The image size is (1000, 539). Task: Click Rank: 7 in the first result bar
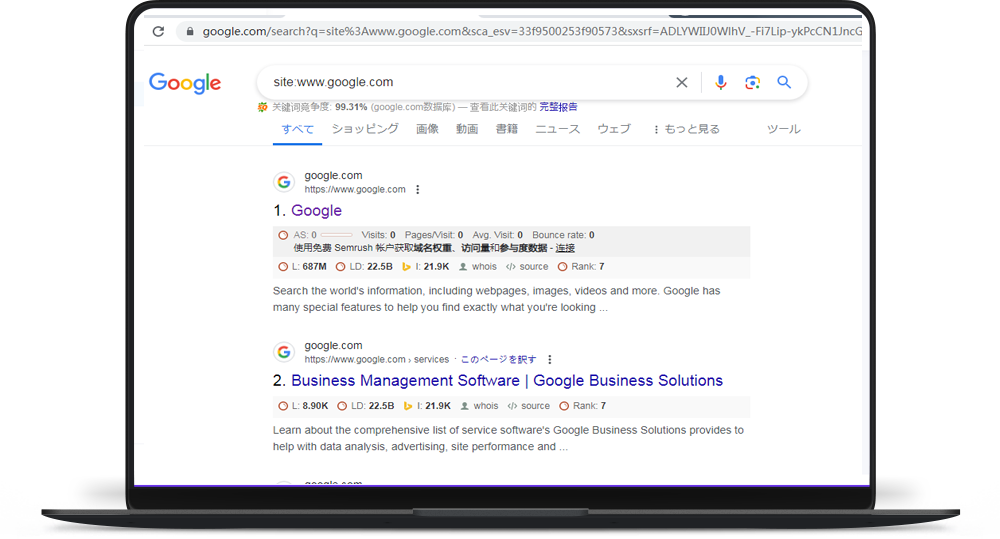point(581,267)
